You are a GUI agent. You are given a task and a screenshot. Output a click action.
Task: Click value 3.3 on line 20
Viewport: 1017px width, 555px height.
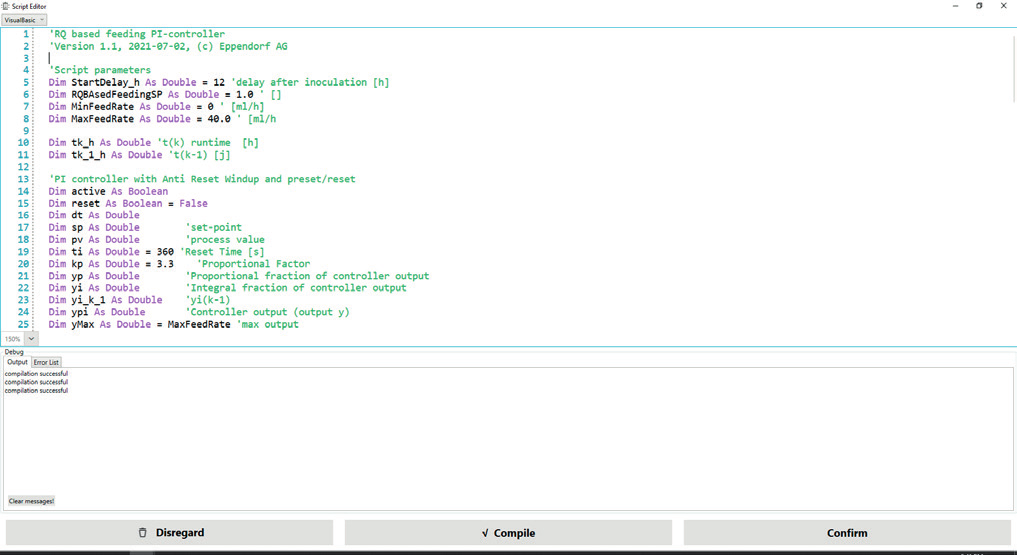point(165,264)
